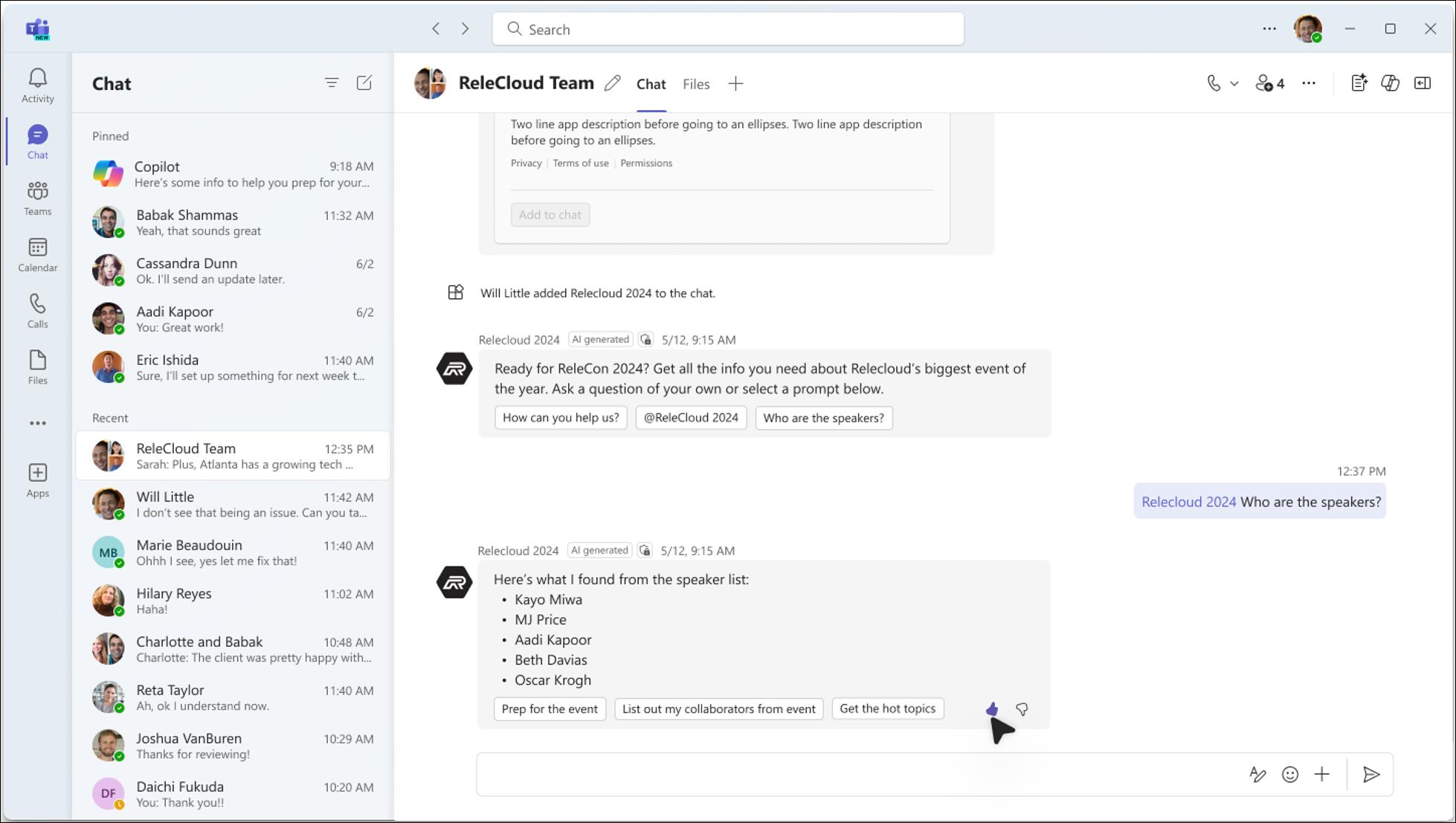Switch to the Chat tab
The height and width of the screenshot is (823, 1456).
pyautogui.click(x=651, y=84)
